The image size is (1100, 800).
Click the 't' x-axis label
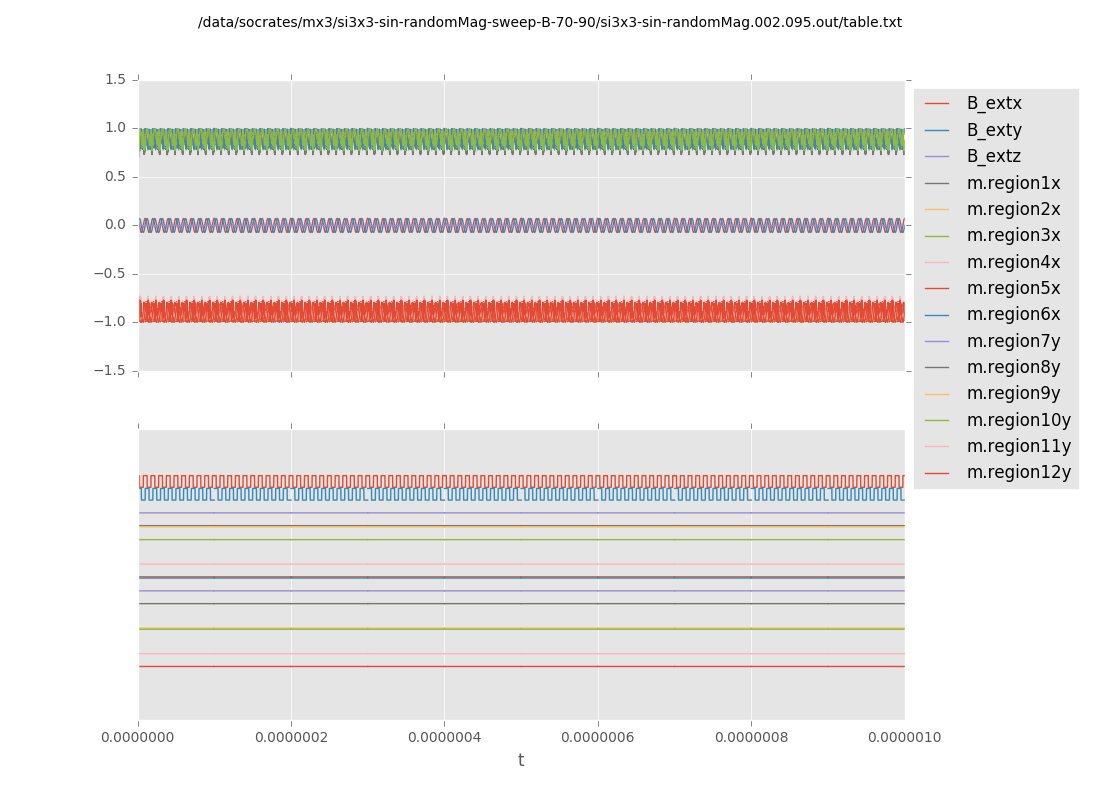(x=521, y=761)
